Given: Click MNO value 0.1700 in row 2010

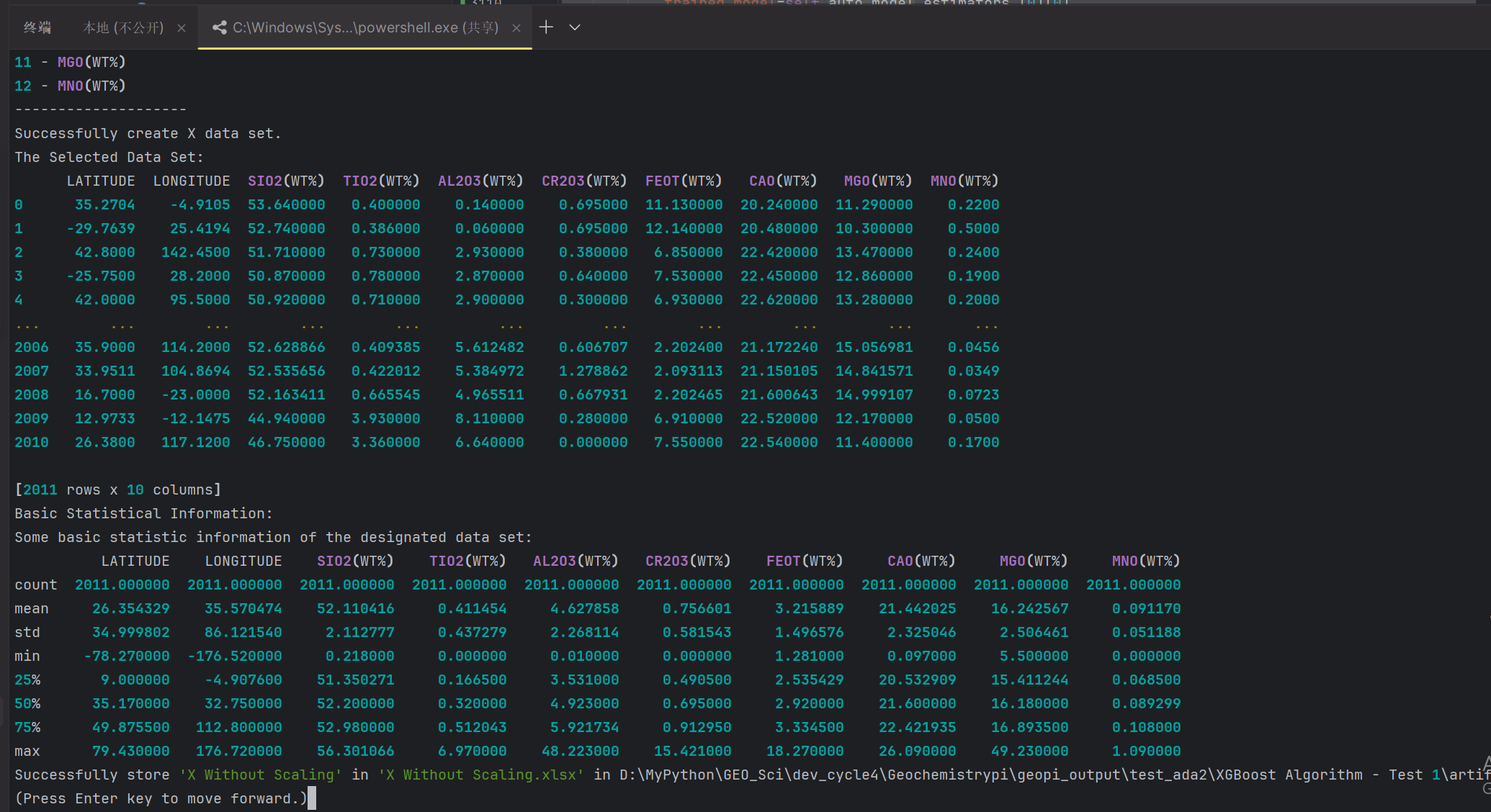Looking at the screenshot, I should pos(973,442).
